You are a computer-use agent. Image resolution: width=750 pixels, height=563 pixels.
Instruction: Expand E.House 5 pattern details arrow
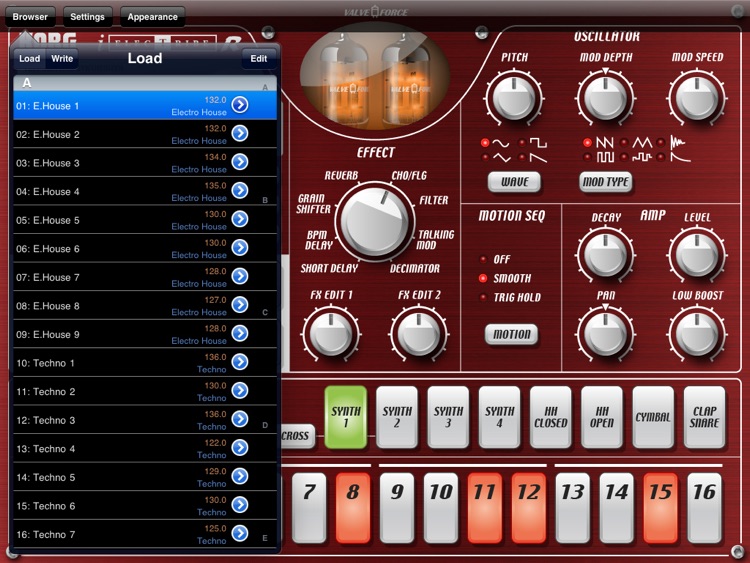(240, 219)
